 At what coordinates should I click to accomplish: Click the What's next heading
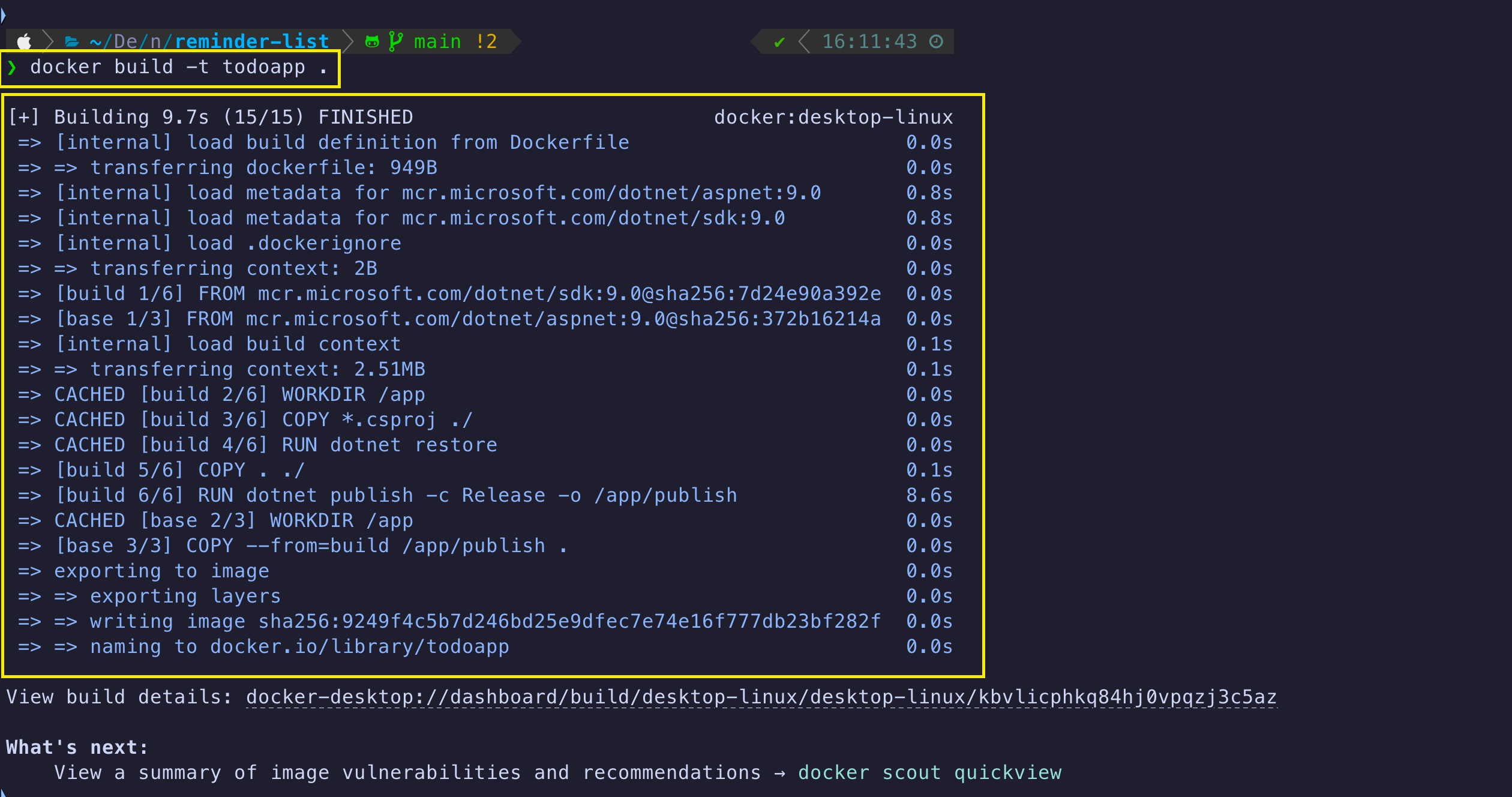click(x=77, y=747)
